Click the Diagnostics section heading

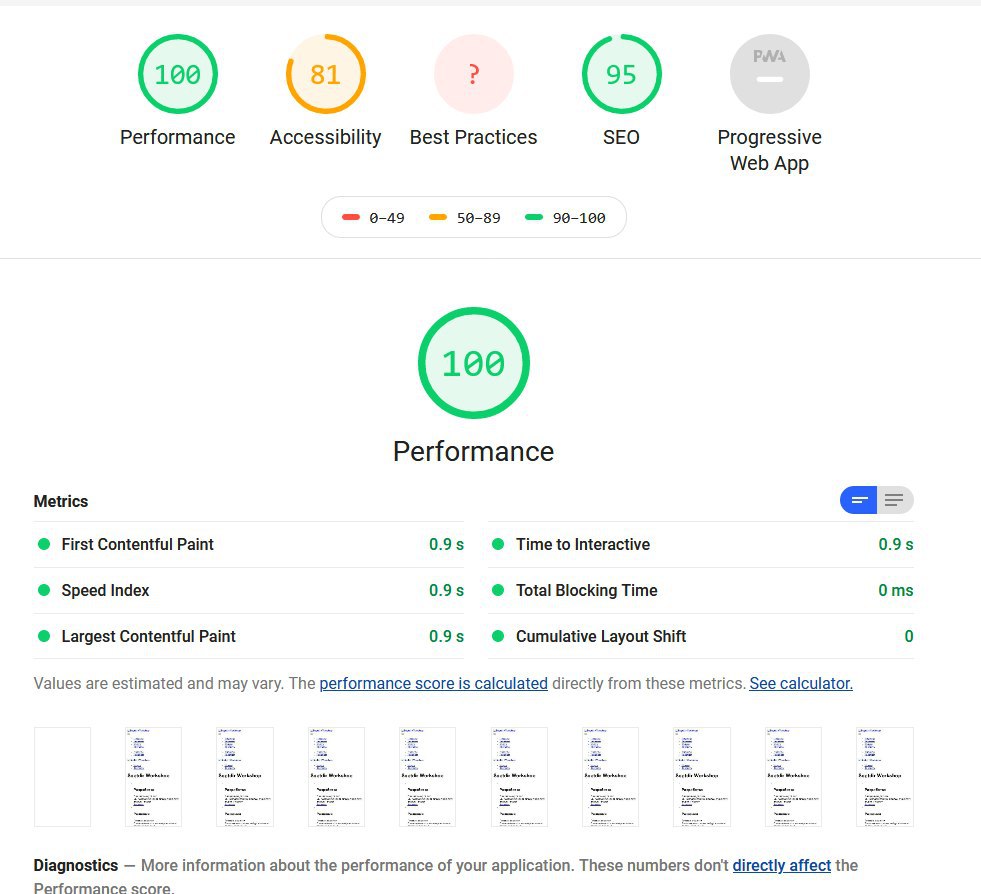click(x=76, y=865)
